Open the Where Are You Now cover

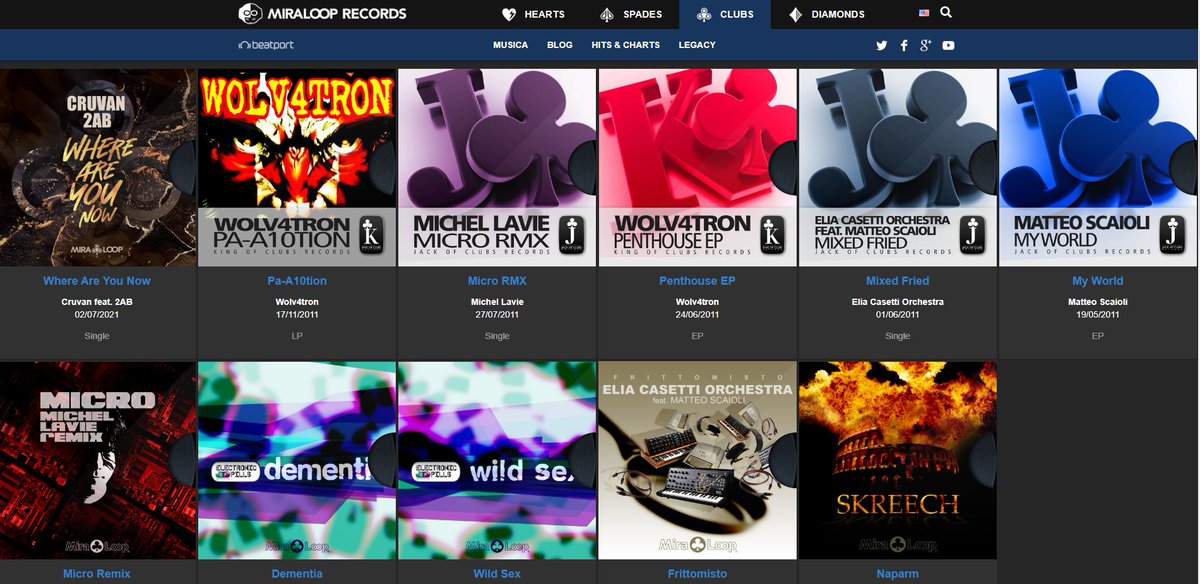click(x=98, y=167)
